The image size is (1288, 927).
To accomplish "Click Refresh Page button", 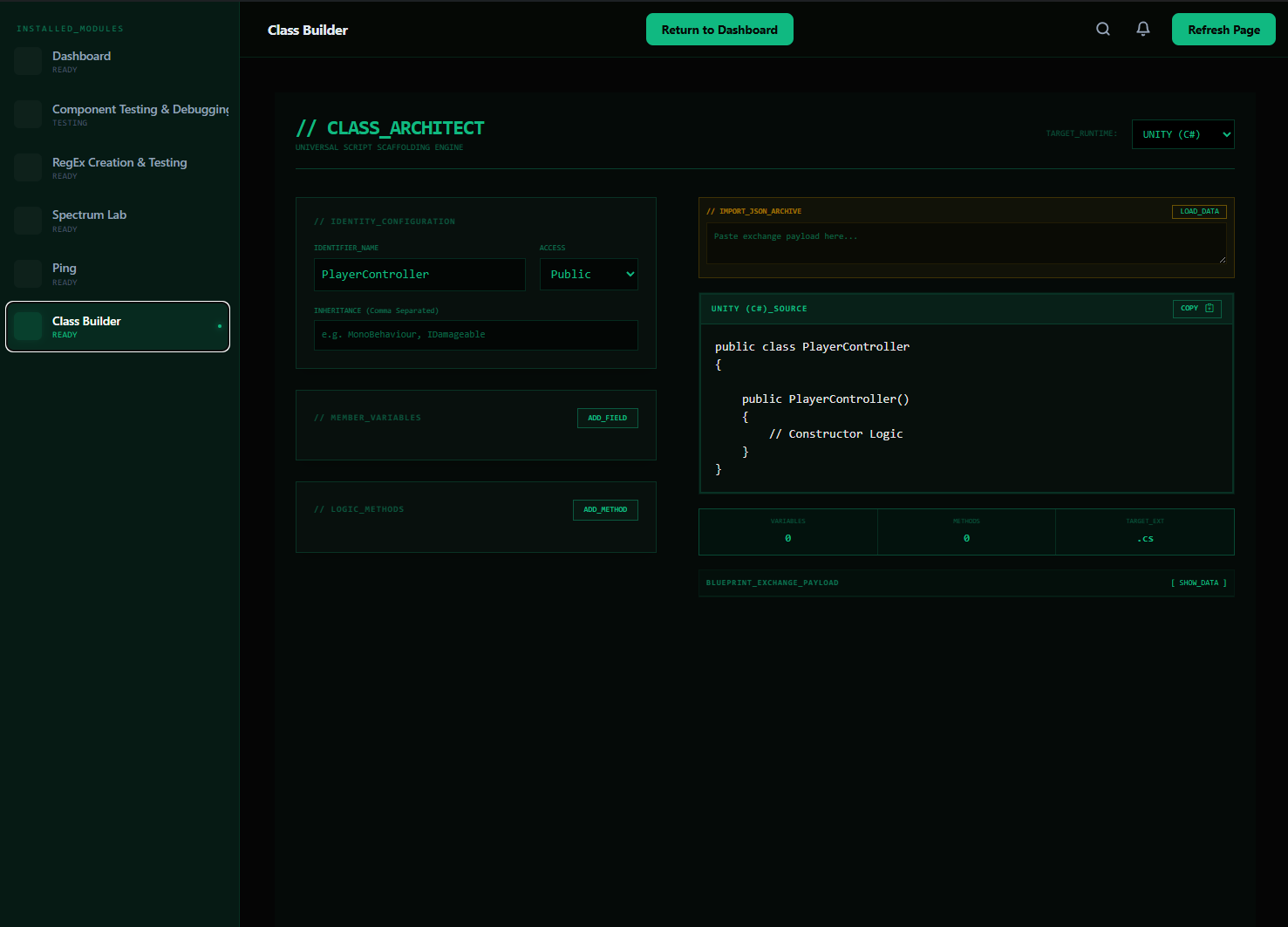I will click(1223, 30).
